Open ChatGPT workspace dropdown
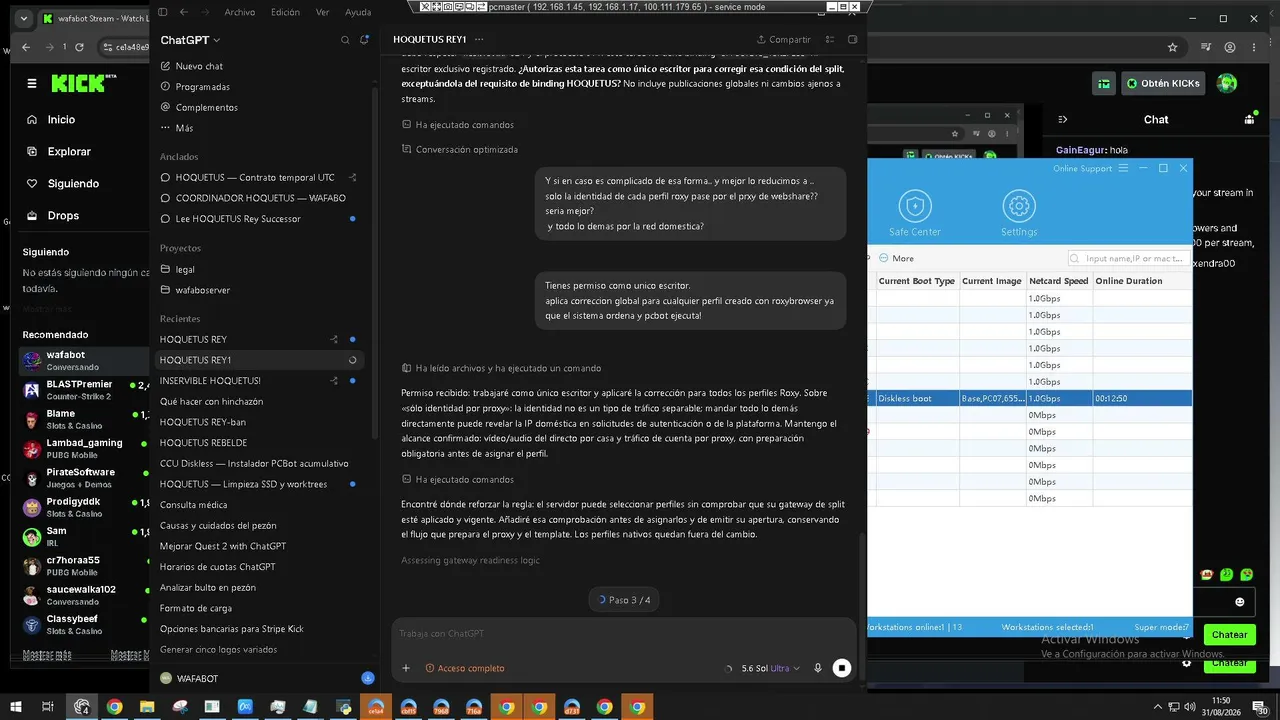Image resolution: width=1280 pixels, height=720 pixels. pos(191,40)
